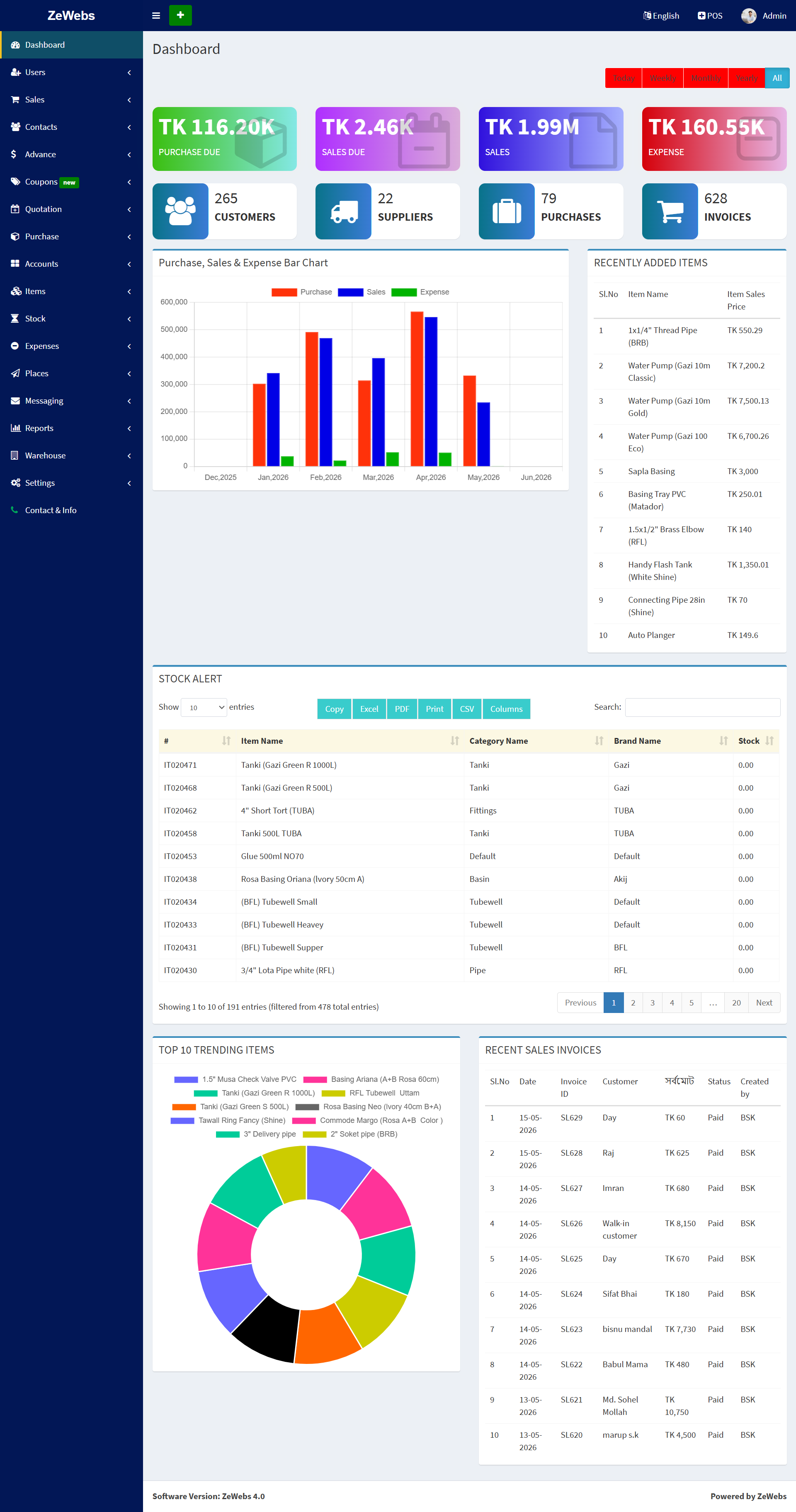
Task: Toggle the Purchase legend in the bar chart
Action: click(301, 292)
